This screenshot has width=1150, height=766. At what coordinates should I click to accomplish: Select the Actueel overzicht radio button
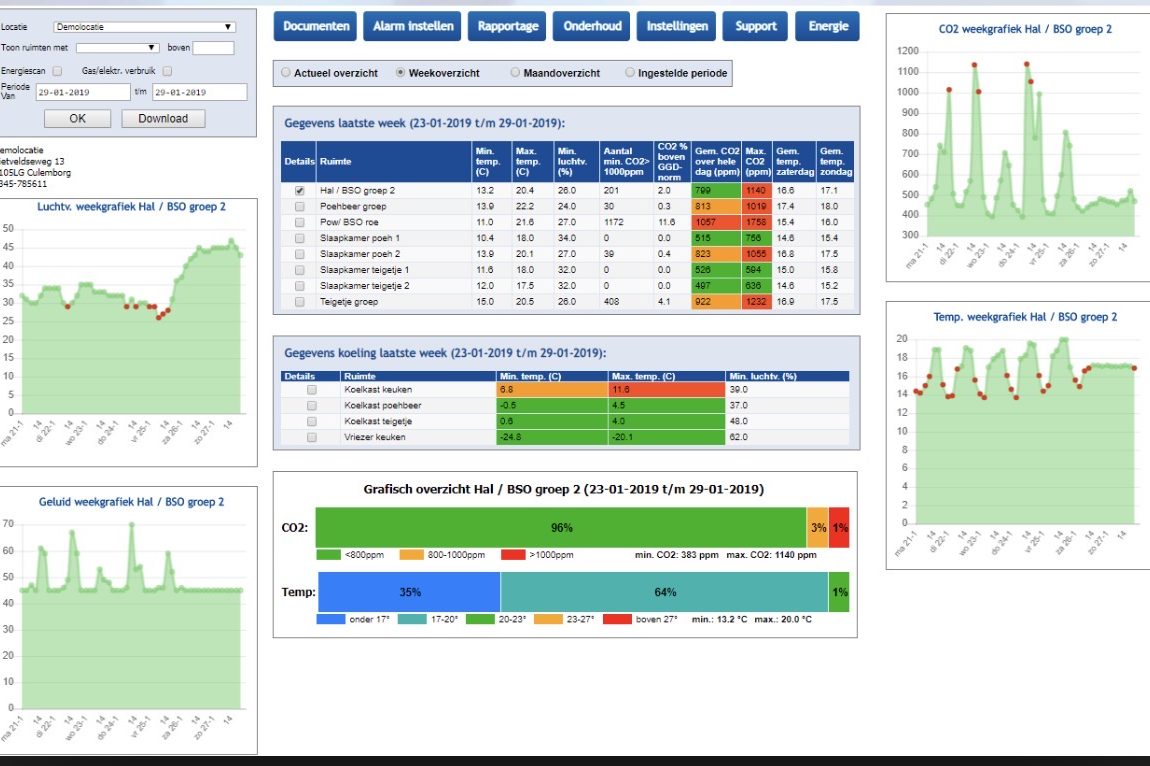click(x=286, y=73)
